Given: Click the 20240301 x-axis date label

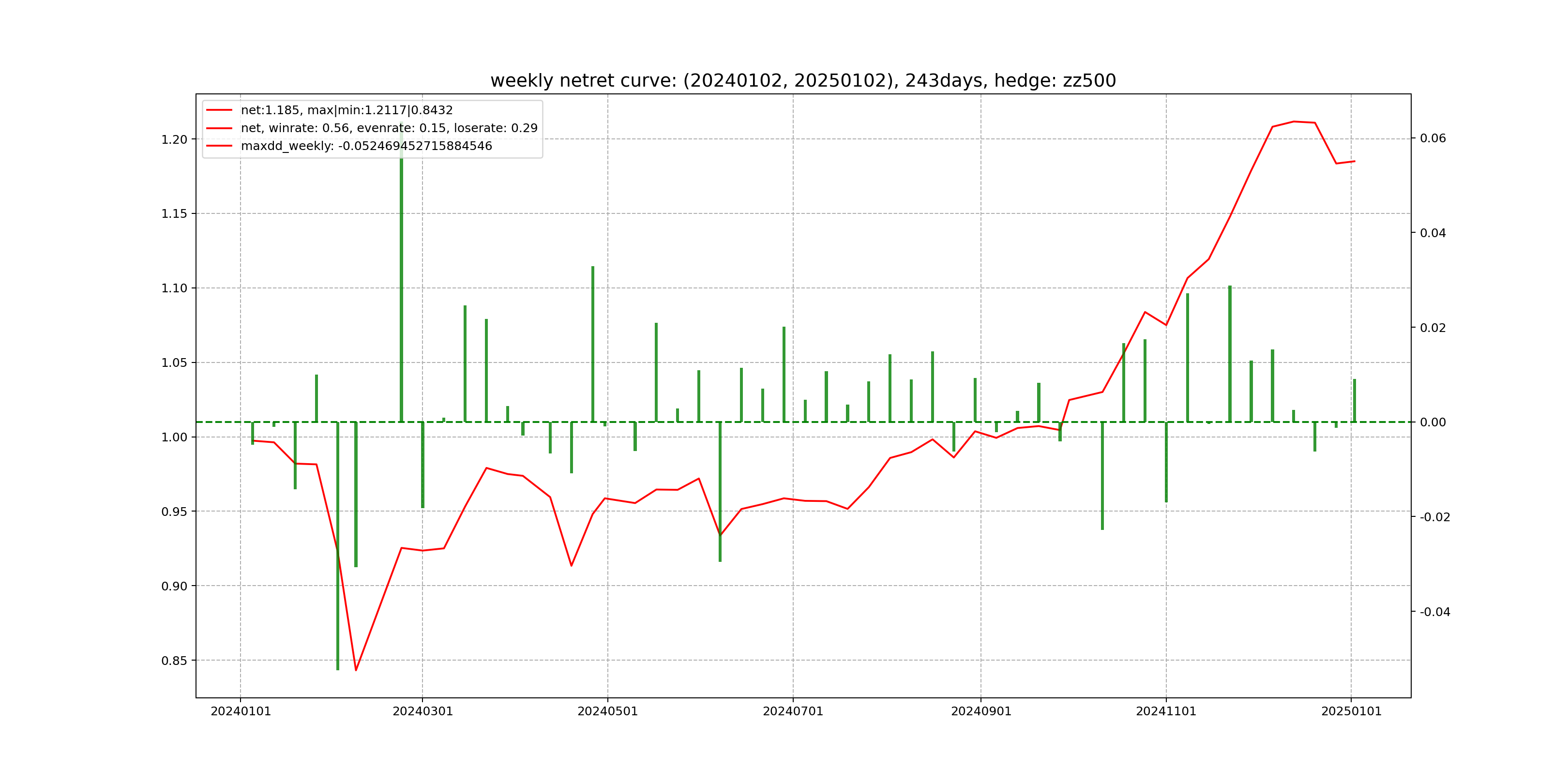Looking at the screenshot, I should click(x=422, y=711).
